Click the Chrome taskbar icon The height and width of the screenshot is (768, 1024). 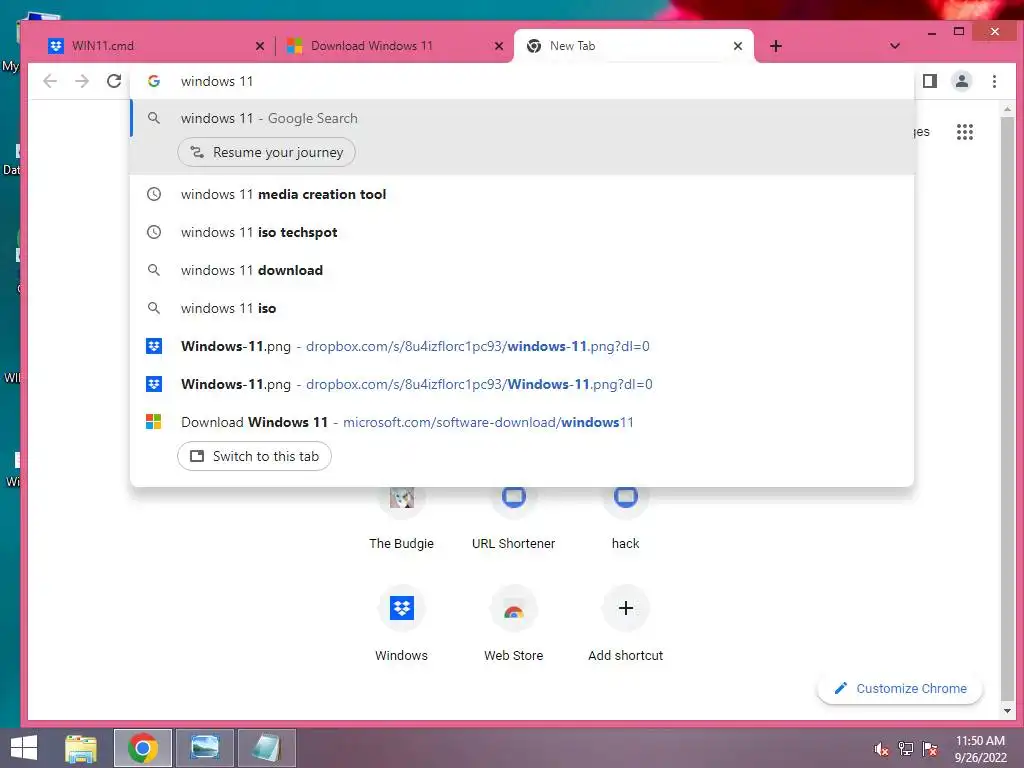point(143,748)
